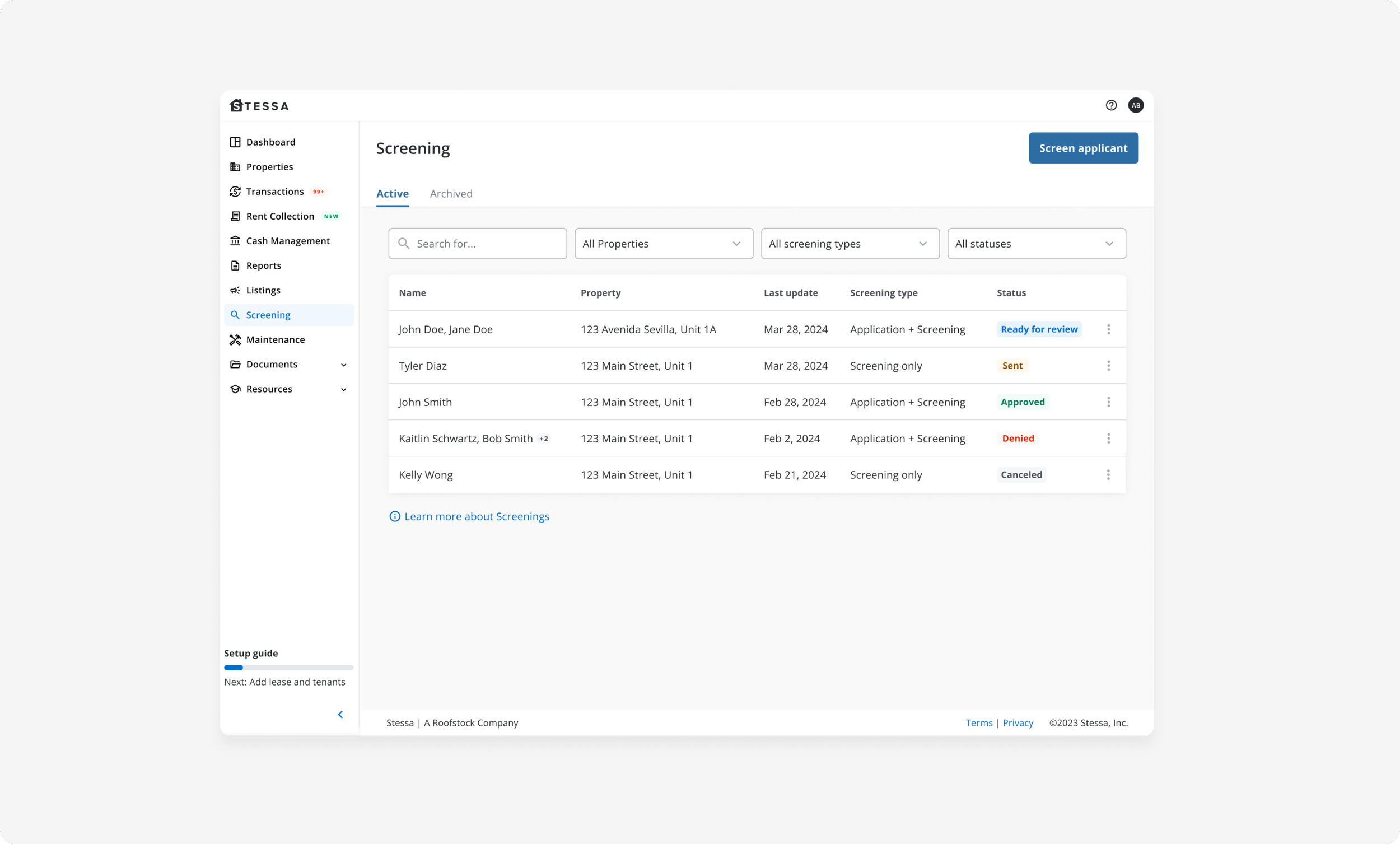Expand the Resources sidebar section
This screenshot has width=1400, height=844.
343,389
